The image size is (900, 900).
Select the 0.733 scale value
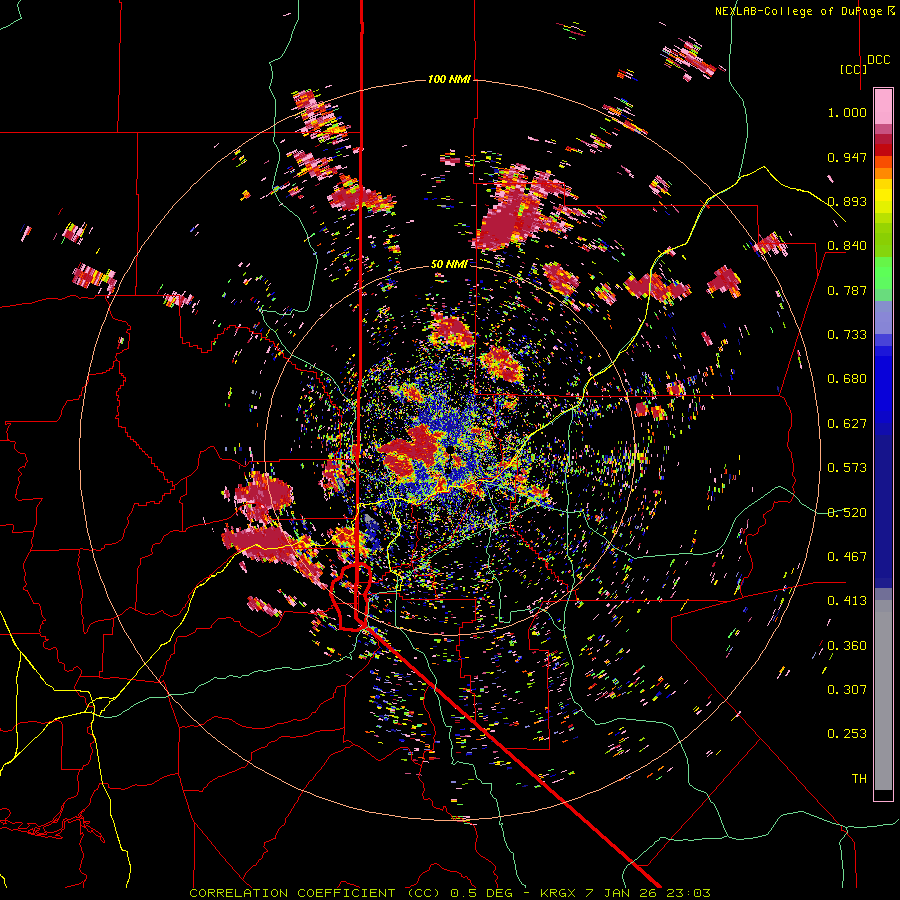tap(847, 335)
